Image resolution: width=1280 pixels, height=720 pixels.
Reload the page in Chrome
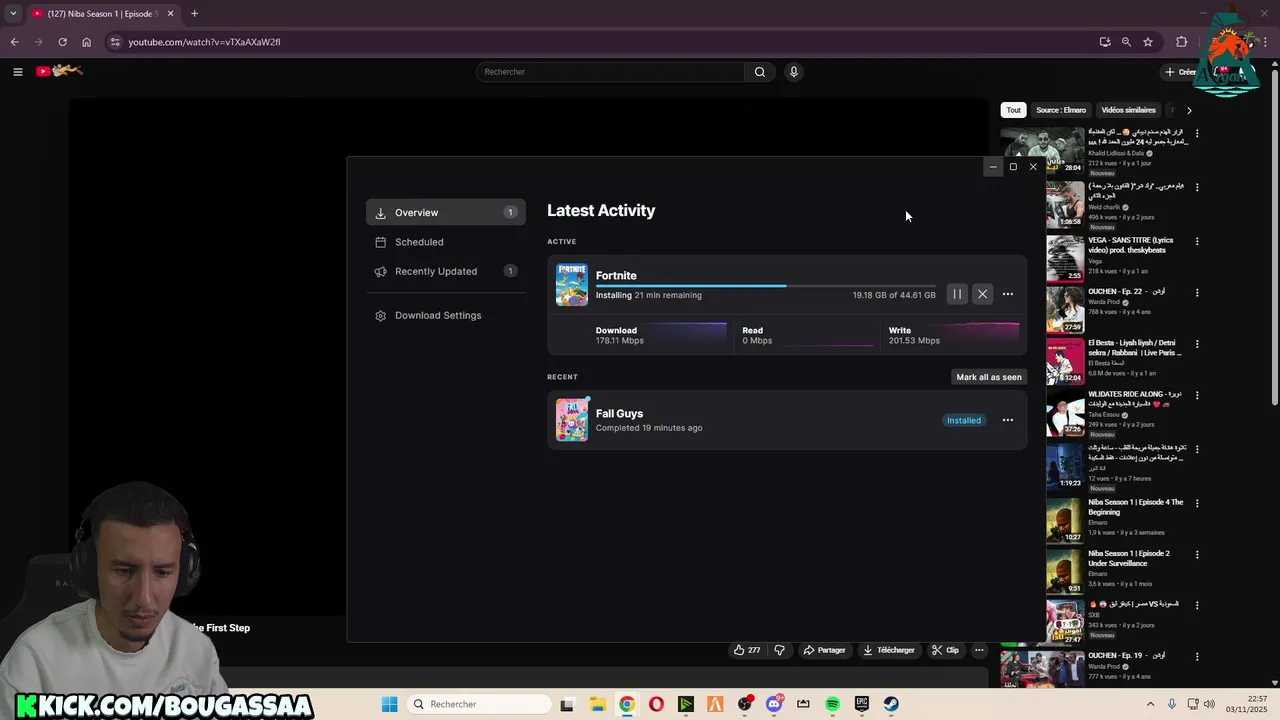62,42
